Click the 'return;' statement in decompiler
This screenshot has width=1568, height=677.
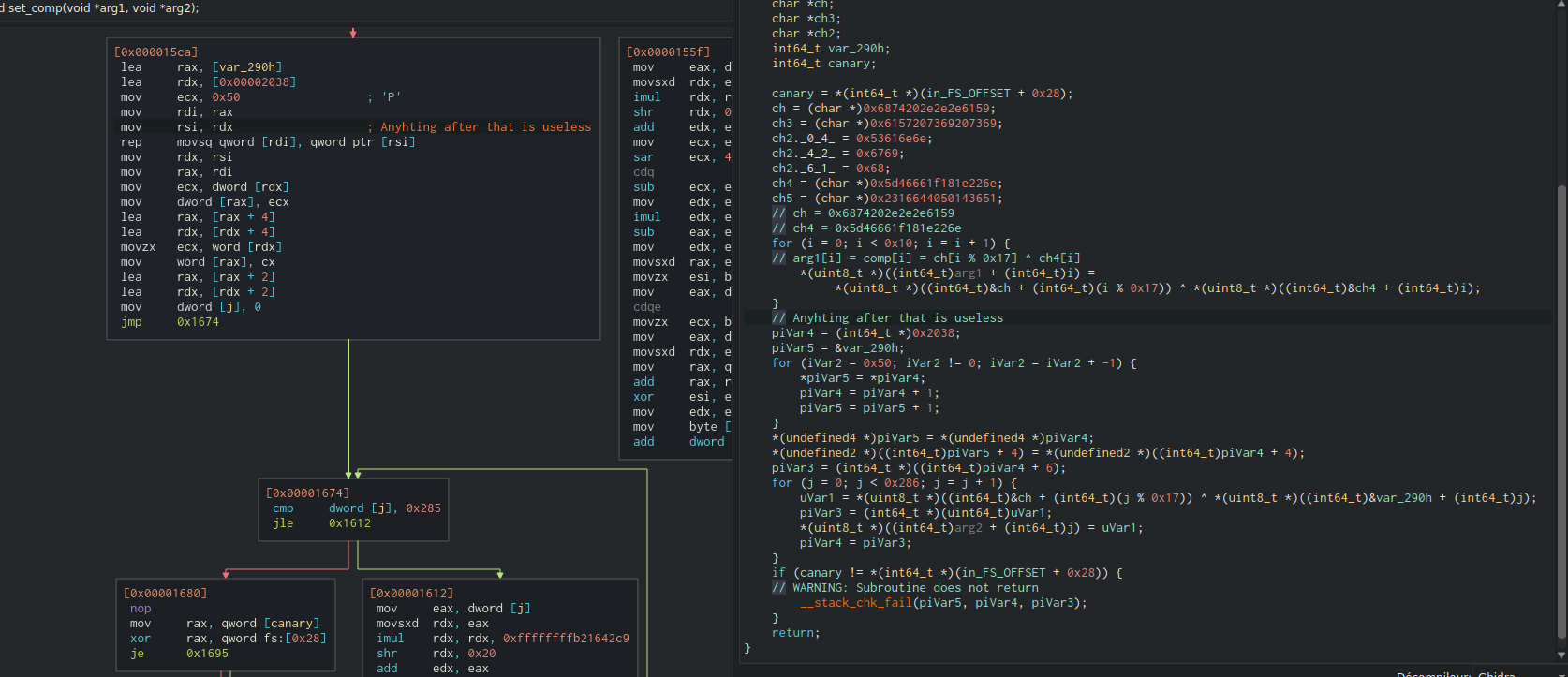point(796,633)
